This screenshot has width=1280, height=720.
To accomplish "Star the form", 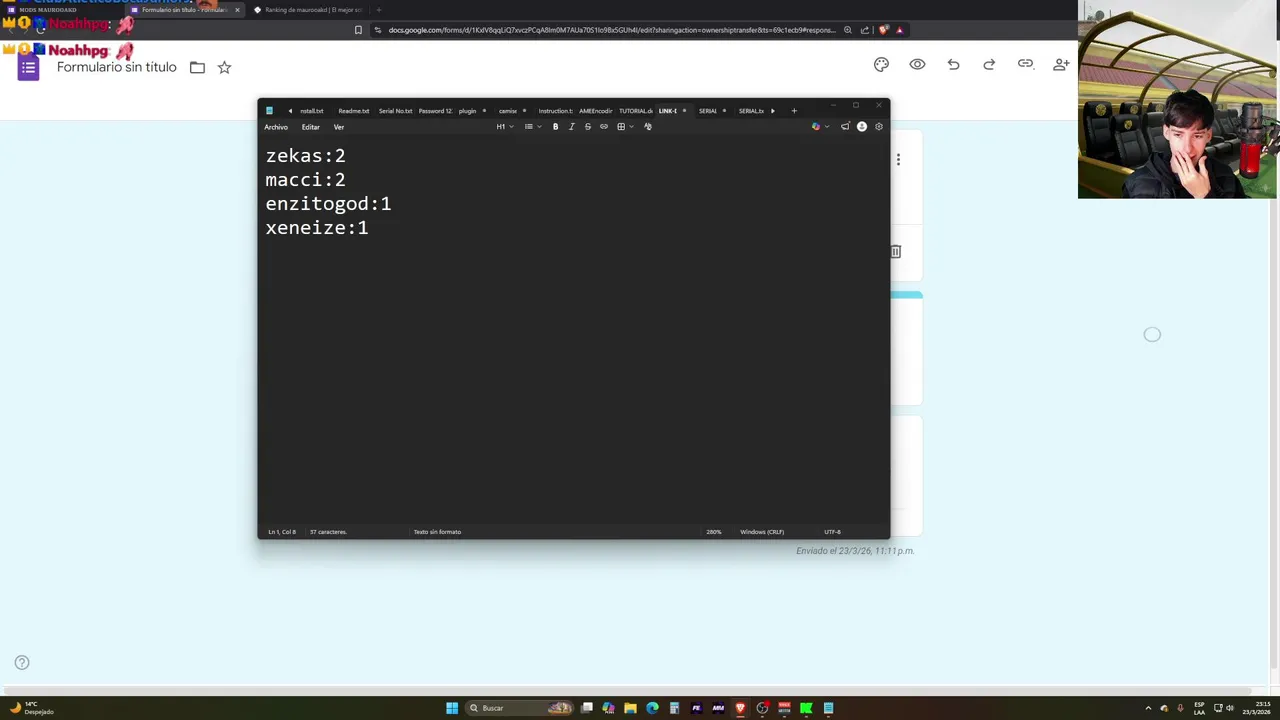I will click(x=224, y=67).
